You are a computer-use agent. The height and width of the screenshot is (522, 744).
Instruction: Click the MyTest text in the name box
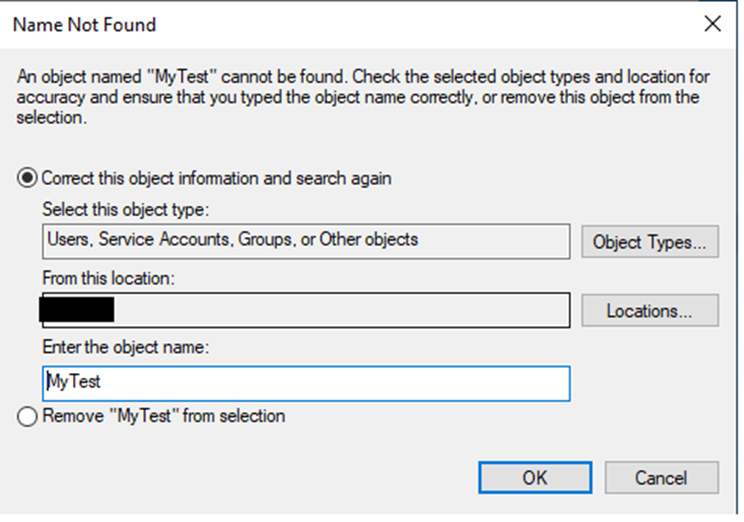(x=74, y=382)
